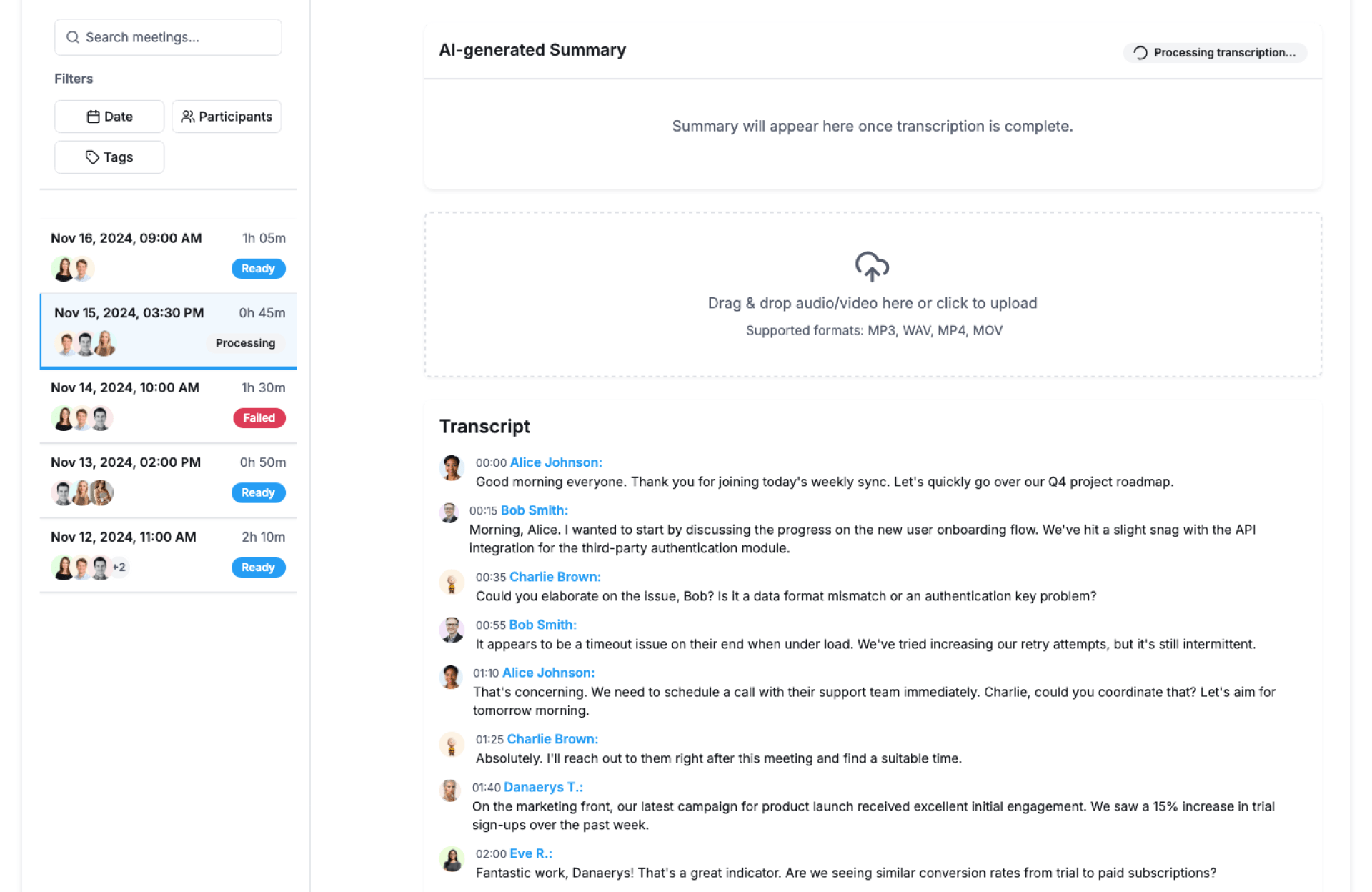Click Bob Smith's name at 00:15

point(534,510)
